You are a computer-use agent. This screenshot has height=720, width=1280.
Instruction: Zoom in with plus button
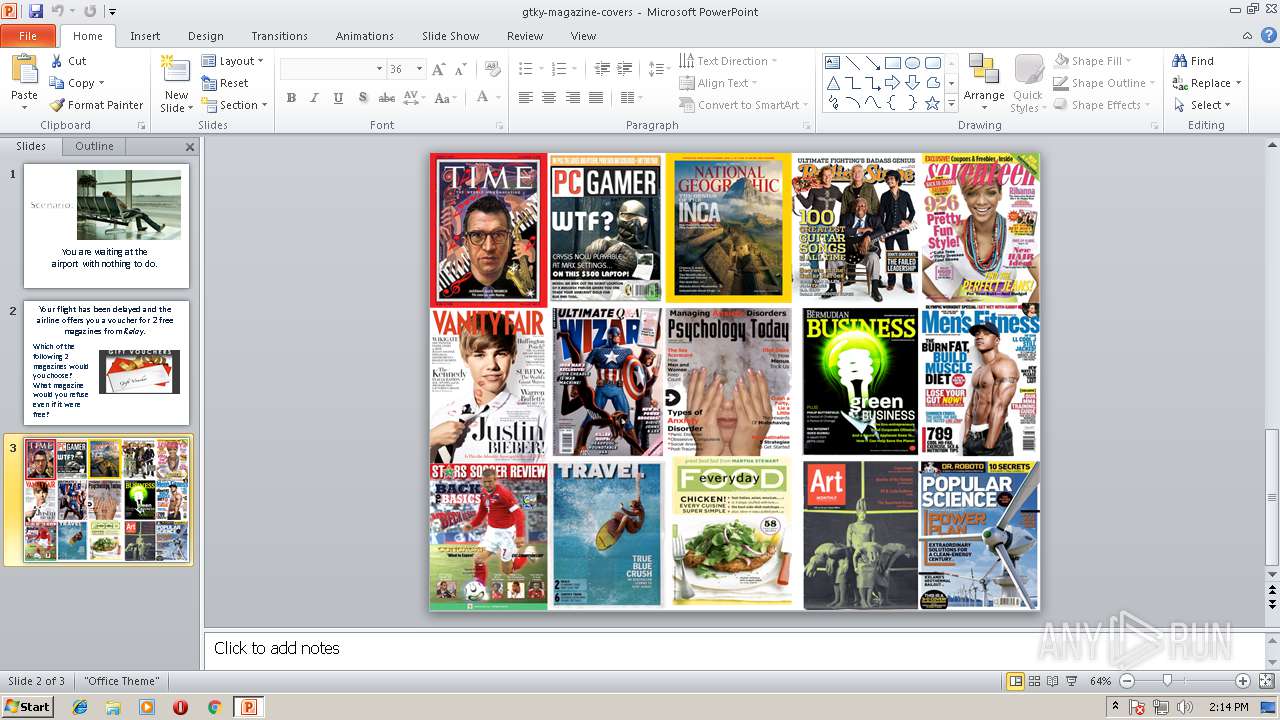pos(1243,681)
